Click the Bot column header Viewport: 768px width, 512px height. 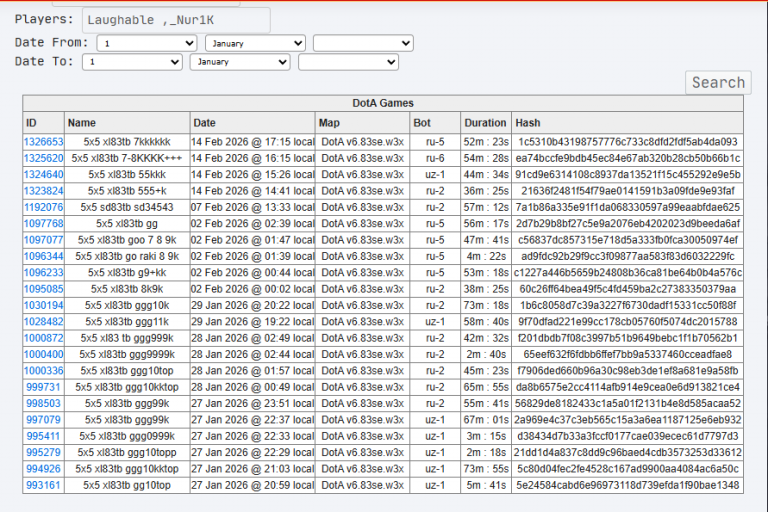(x=435, y=123)
